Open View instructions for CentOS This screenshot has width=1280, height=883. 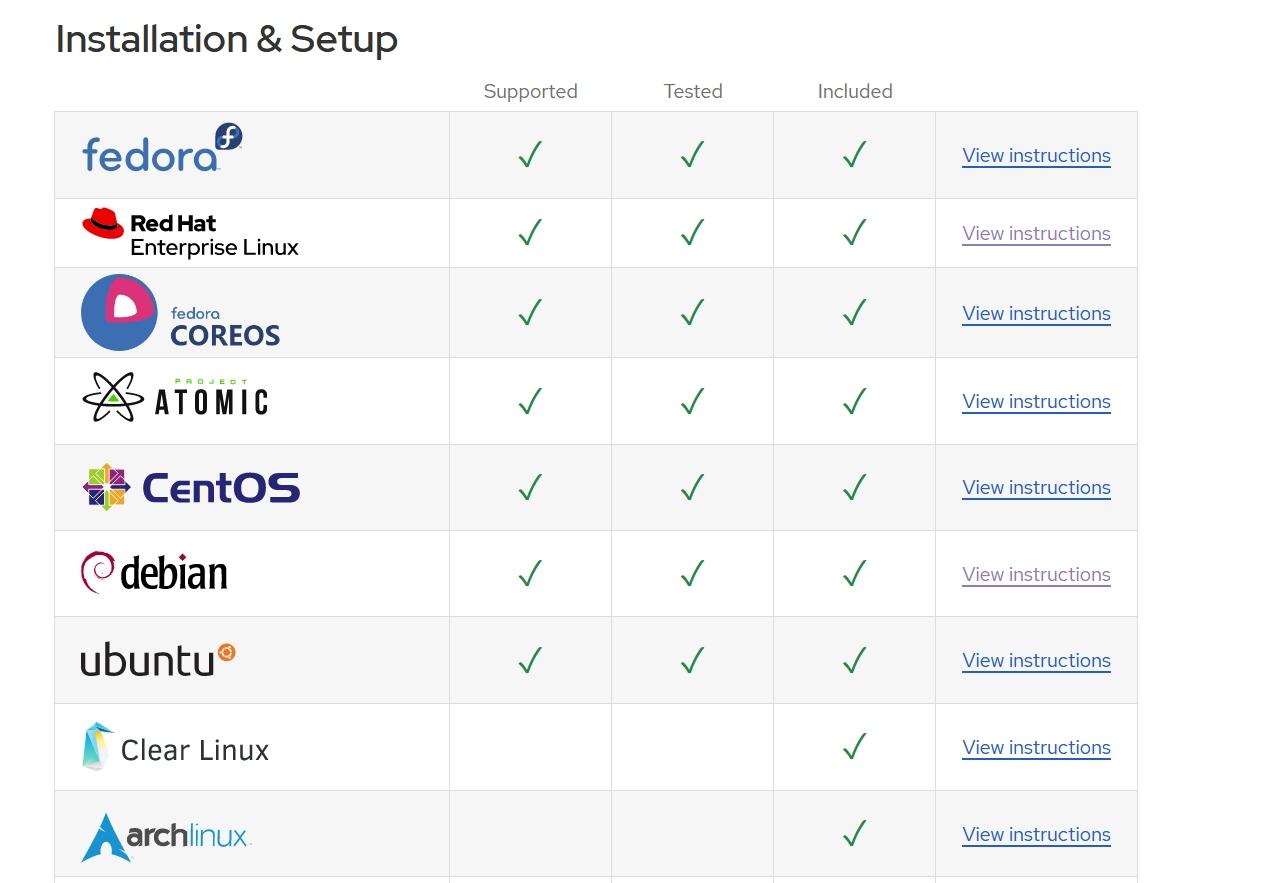click(x=1036, y=488)
